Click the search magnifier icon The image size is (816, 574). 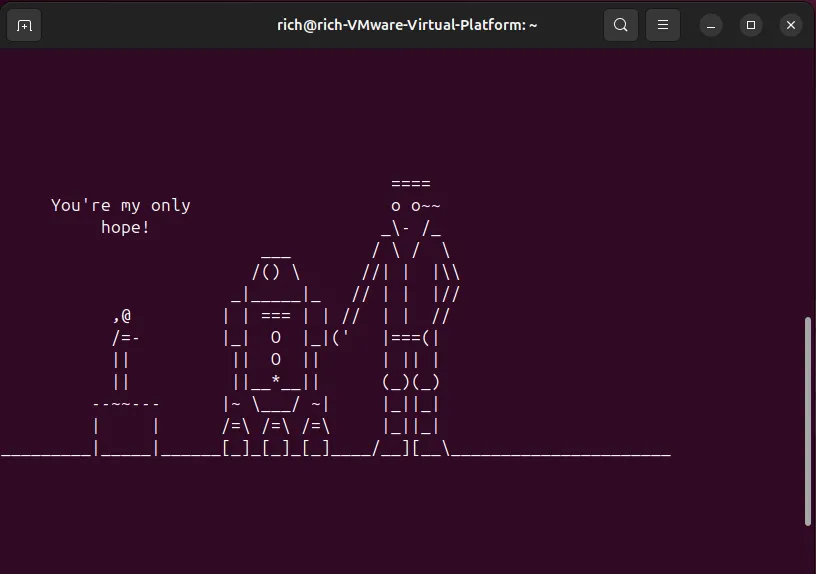click(x=621, y=25)
